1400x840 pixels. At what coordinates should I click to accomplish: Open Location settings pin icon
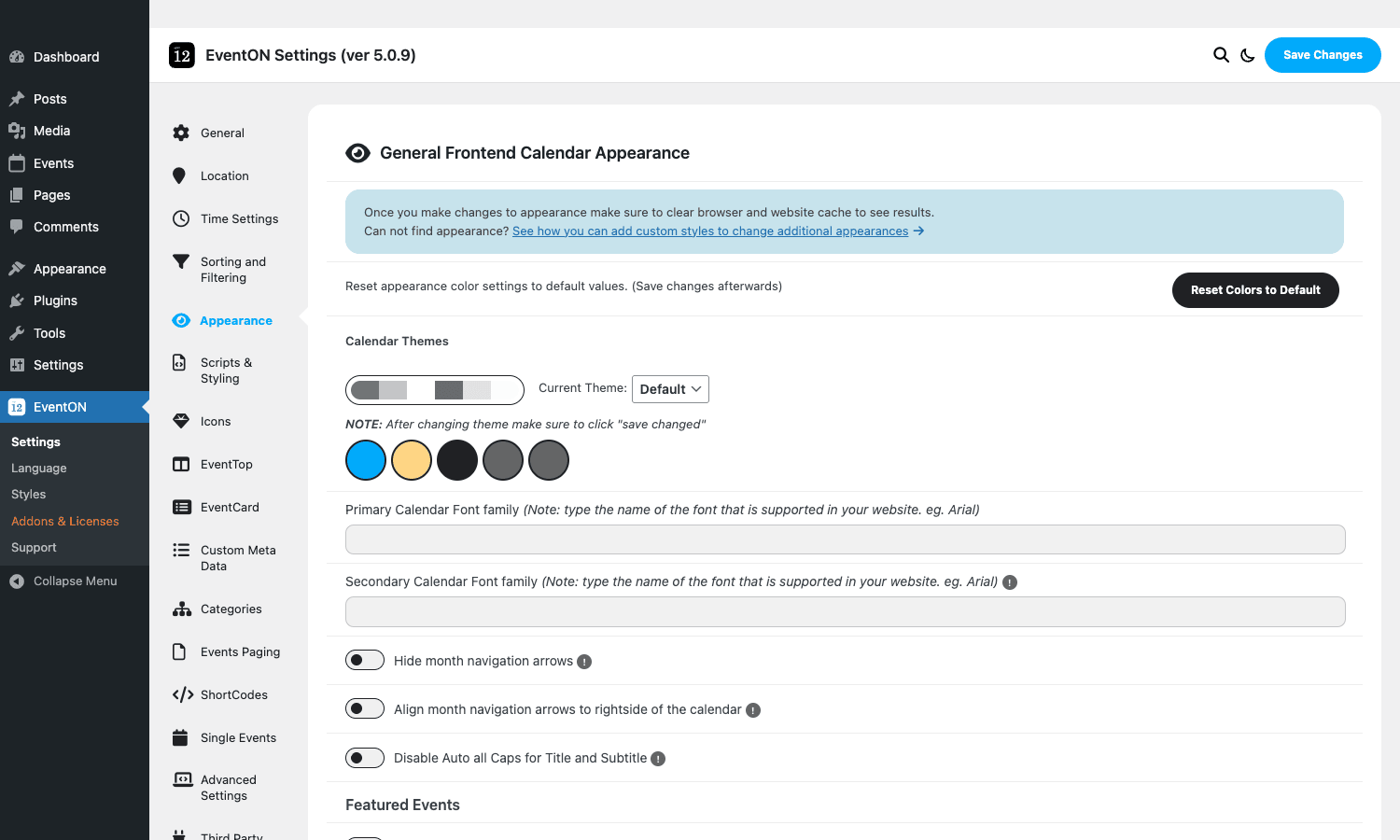(179, 175)
